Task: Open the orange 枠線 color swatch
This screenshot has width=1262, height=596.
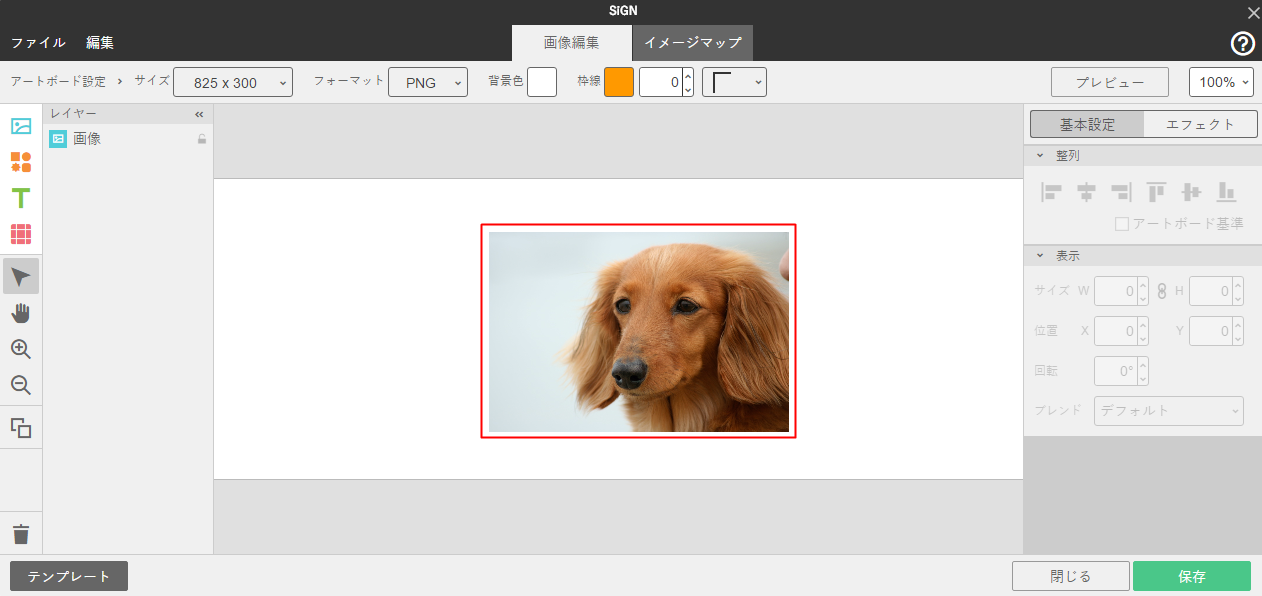Action: tap(619, 82)
